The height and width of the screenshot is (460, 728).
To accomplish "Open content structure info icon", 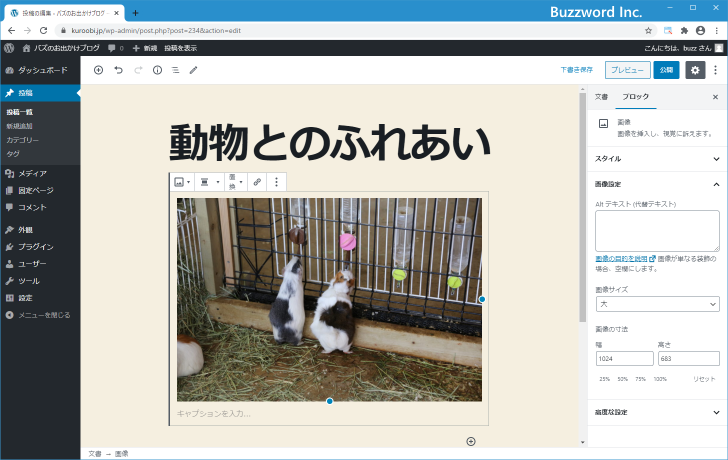I will [157, 70].
